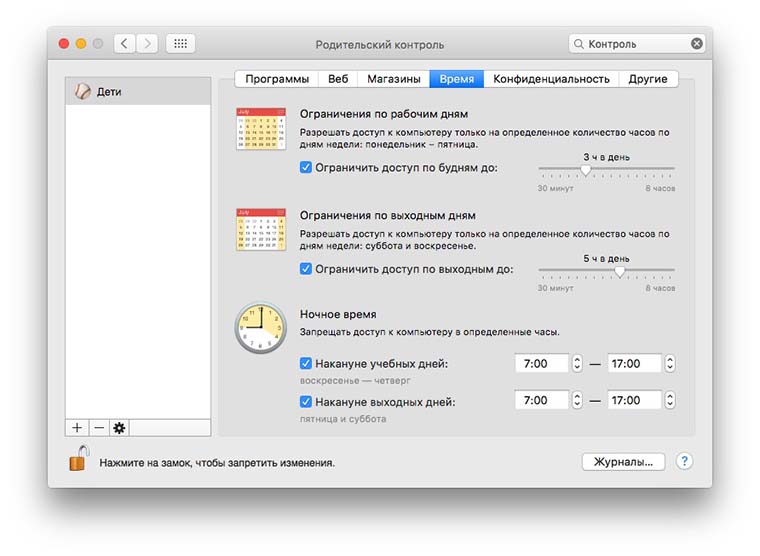760x556 pixels.
Task: Click the school nights end time field 17:00
Action: click(634, 363)
